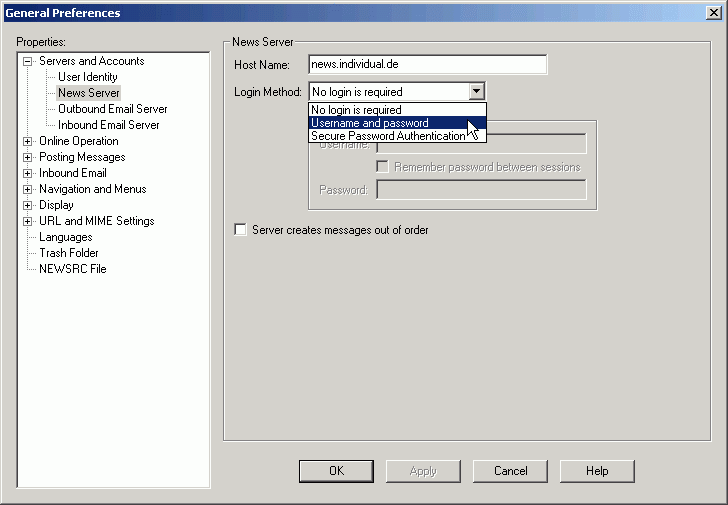Click the Host Name input field
728x505 pixels.
[x=428, y=64]
